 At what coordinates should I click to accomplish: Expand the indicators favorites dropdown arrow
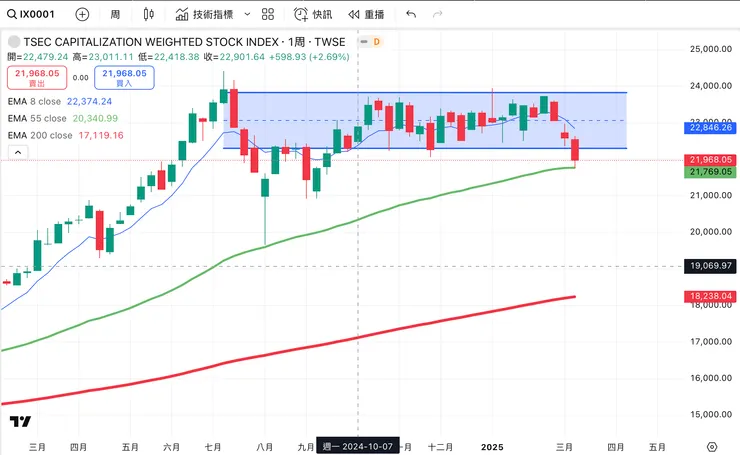246,15
